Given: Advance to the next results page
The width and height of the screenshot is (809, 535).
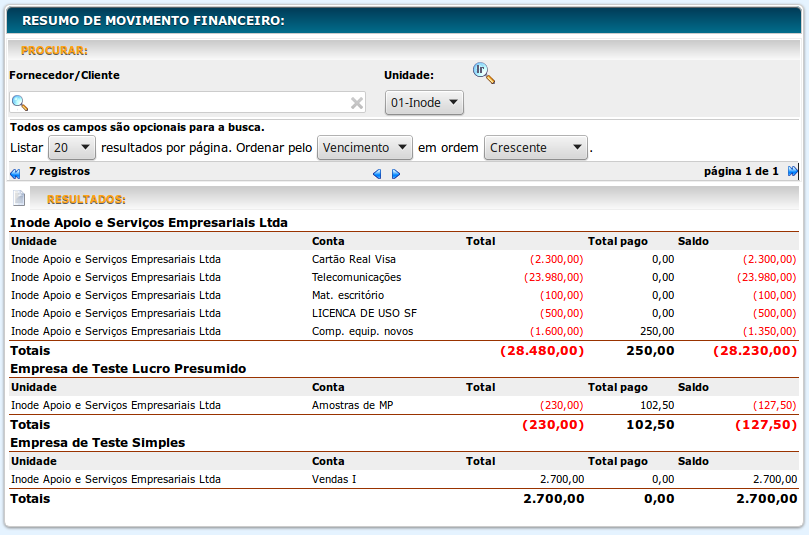Looking at the screenshot, I should (x=396, y=173).
